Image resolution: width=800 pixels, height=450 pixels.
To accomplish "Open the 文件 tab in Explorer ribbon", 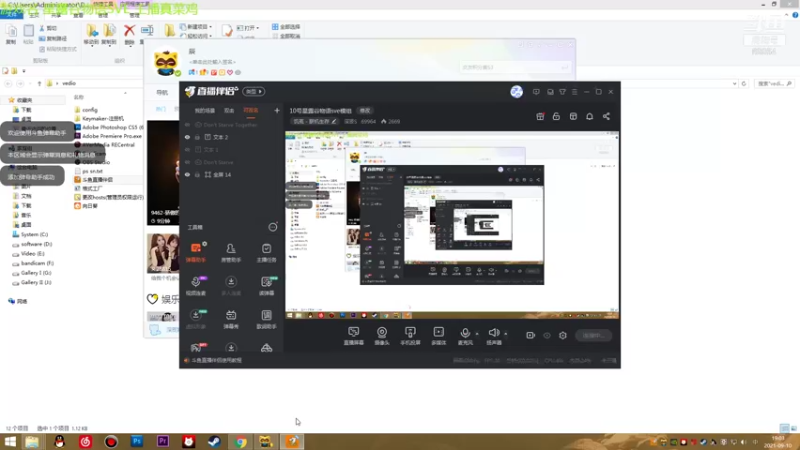I will coord(11,15).
